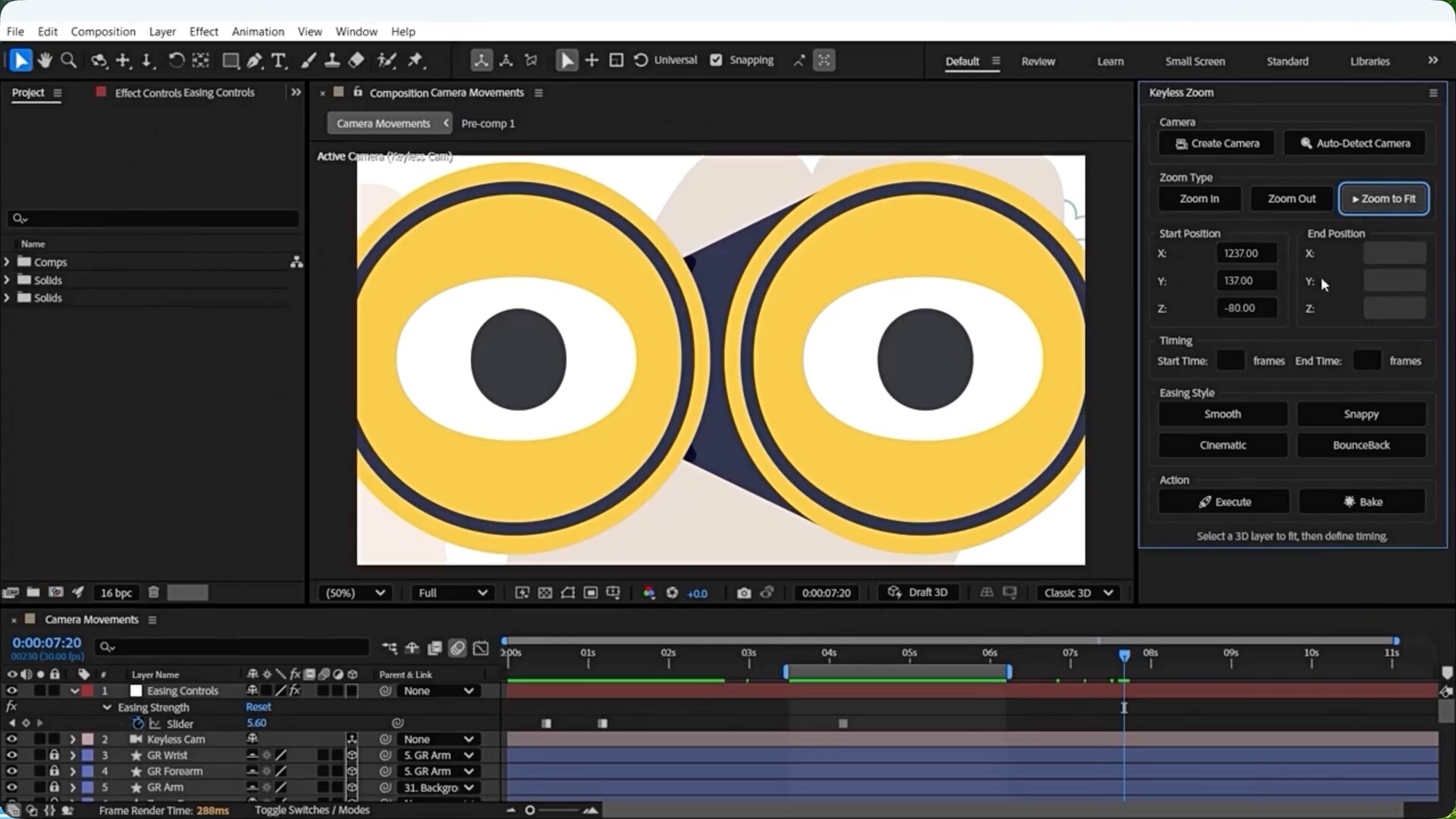1456x819 pixels.
Task: Select the Puppet Pin tool
Action: [416, 61]
